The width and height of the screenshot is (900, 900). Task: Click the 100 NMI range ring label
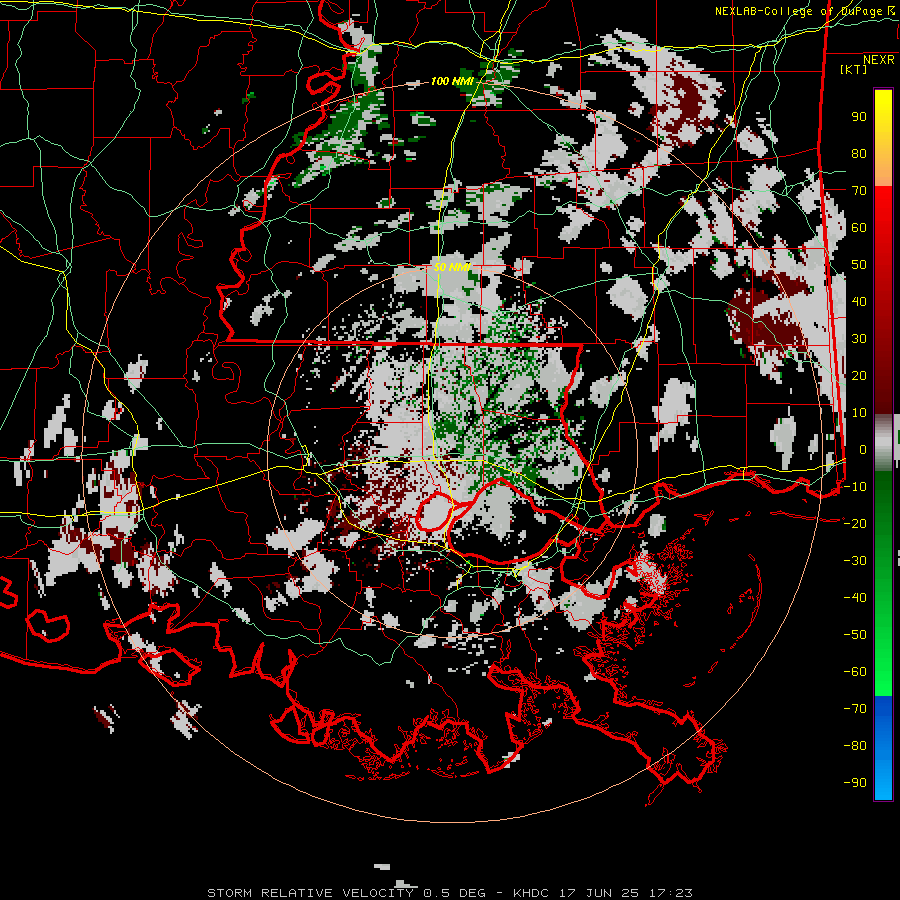coord(452,81)
